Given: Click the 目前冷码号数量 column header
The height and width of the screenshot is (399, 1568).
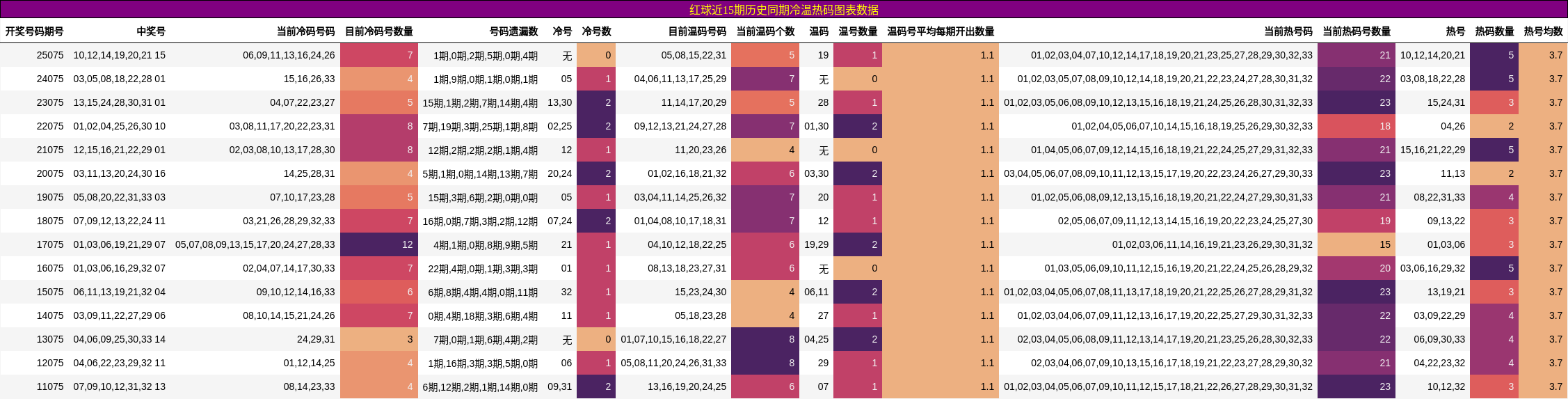Looking at the screenshot, I should [379, 31].
